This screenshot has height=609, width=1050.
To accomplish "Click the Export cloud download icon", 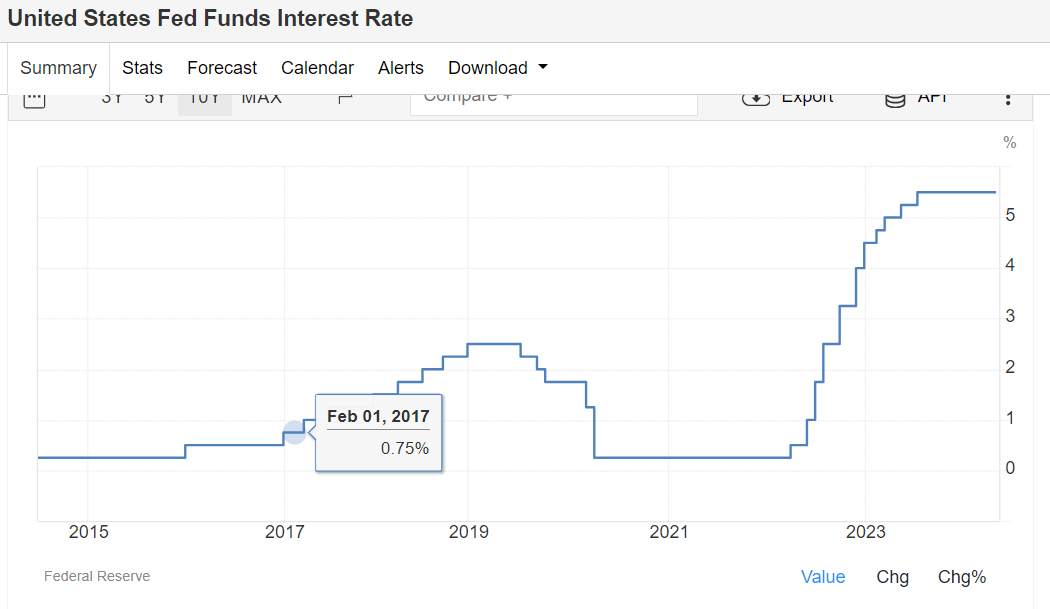I will (756, 99).
